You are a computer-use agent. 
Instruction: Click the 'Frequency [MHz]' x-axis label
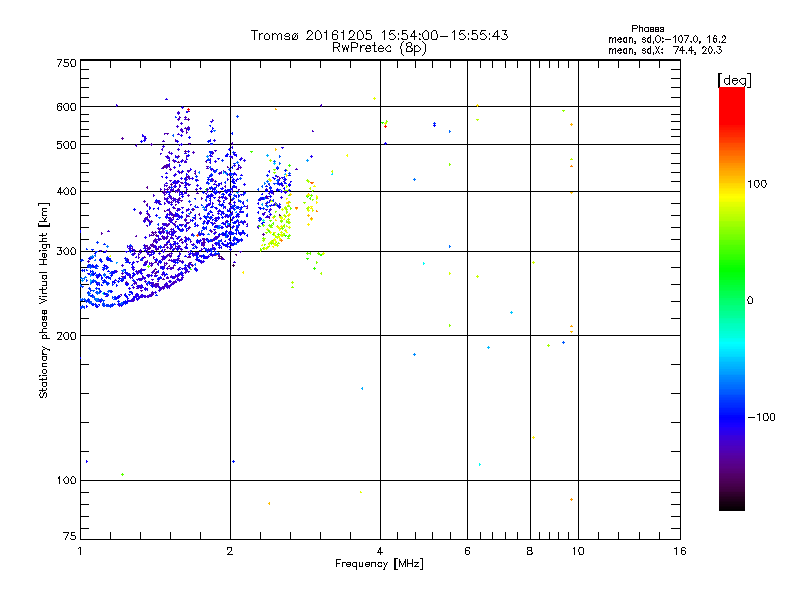(379, 564)
